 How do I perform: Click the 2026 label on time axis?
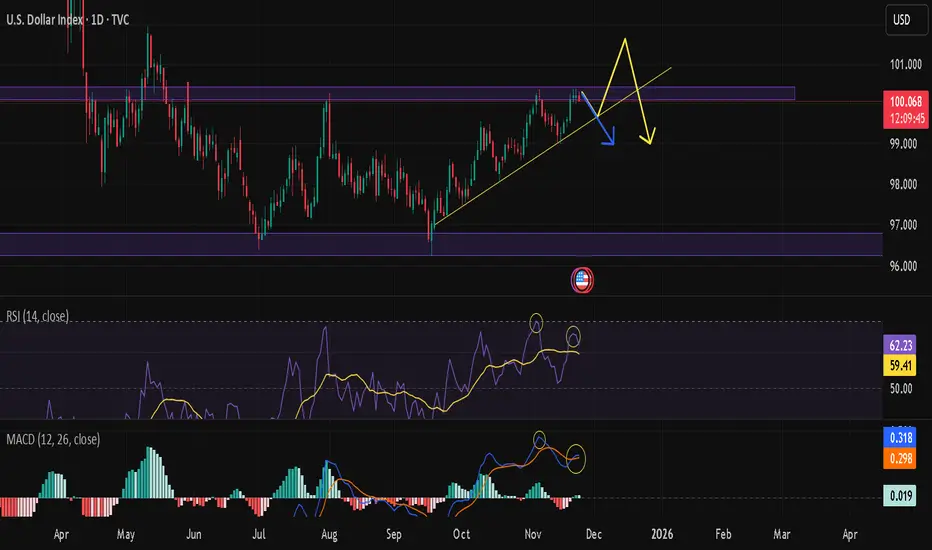662,534
